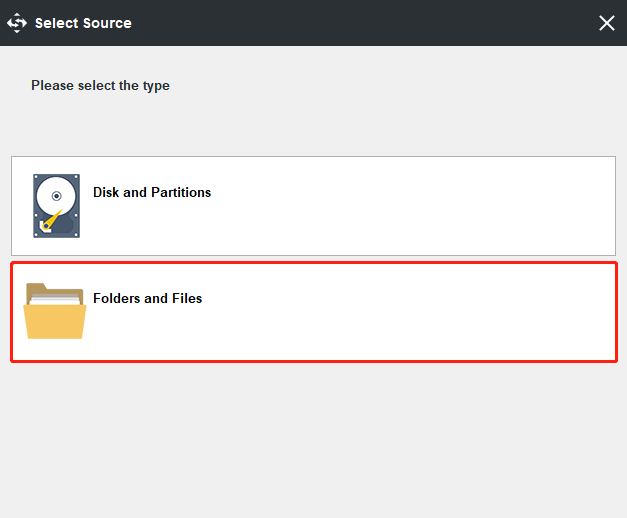This screenshot has width=627, height=518.
Task: Click the yellow folder icon
Action: [x=55, y=311]
